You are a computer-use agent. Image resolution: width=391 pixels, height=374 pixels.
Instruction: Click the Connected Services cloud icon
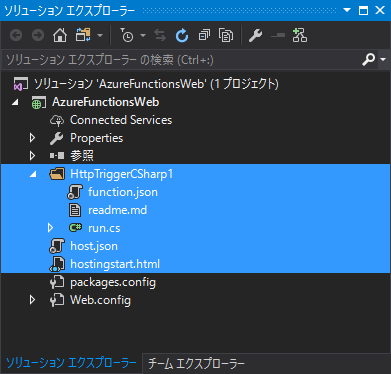coord(57,120)
